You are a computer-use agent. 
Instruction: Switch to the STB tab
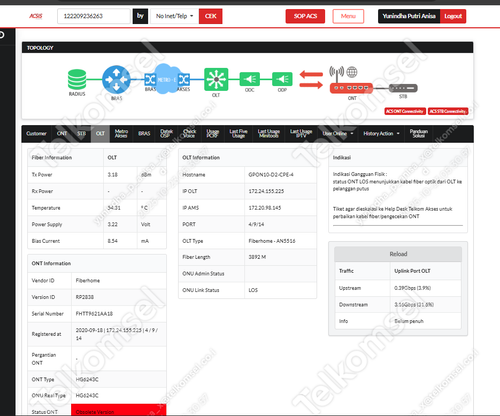[81, 134]
